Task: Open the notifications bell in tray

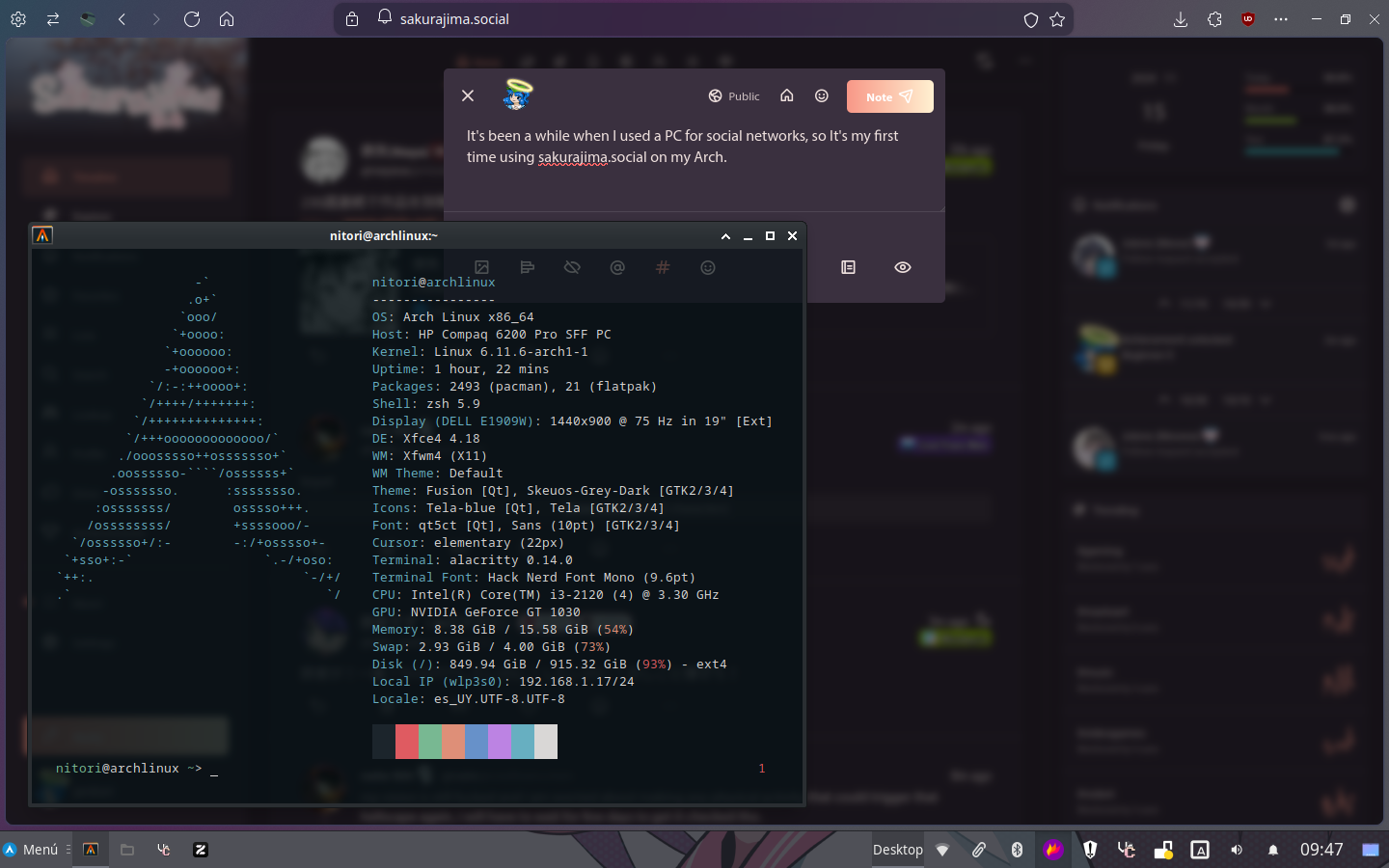Action: [x=1273, y=850]
